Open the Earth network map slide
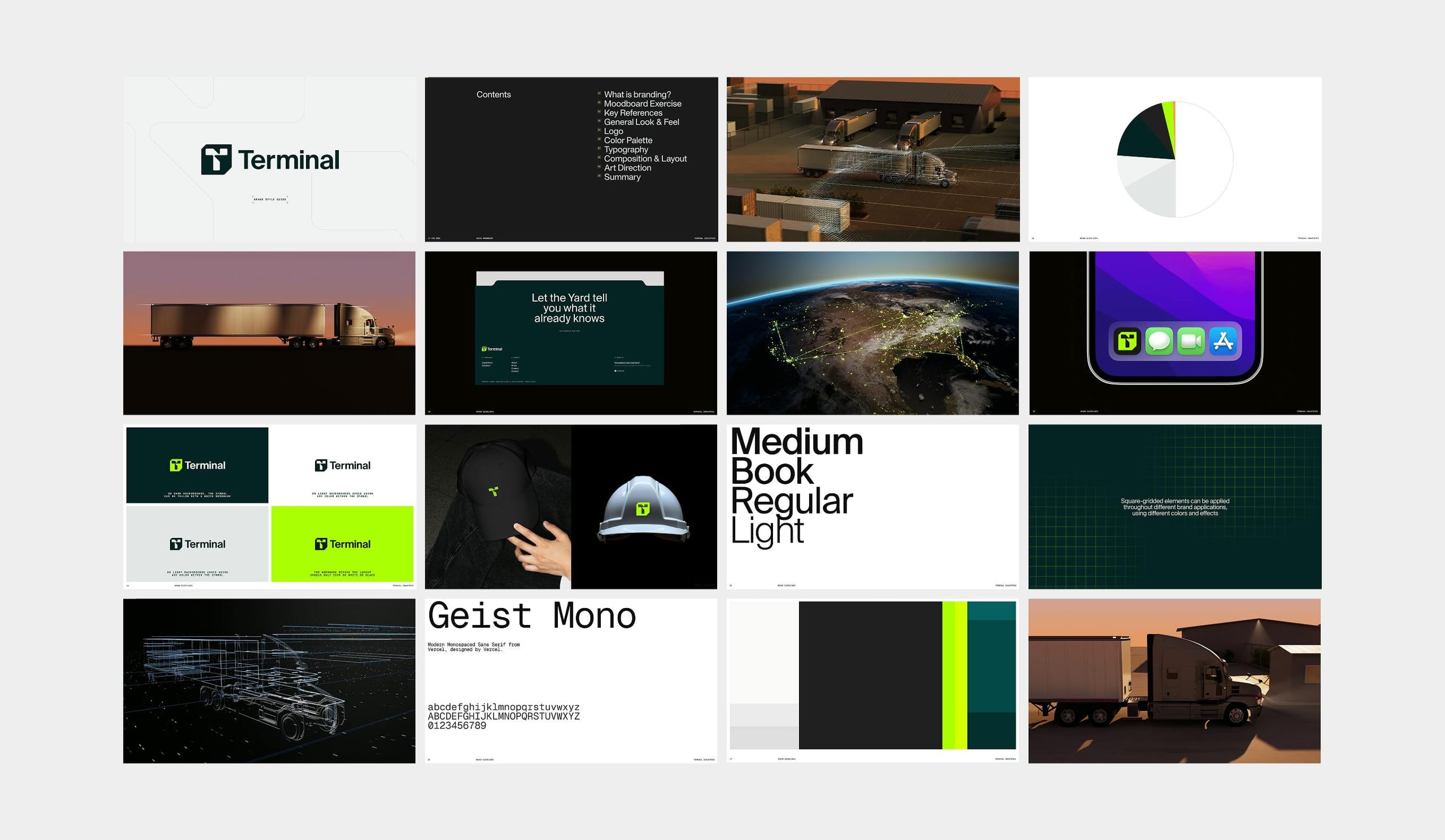The image size is (1445, 840). (872, 333)
